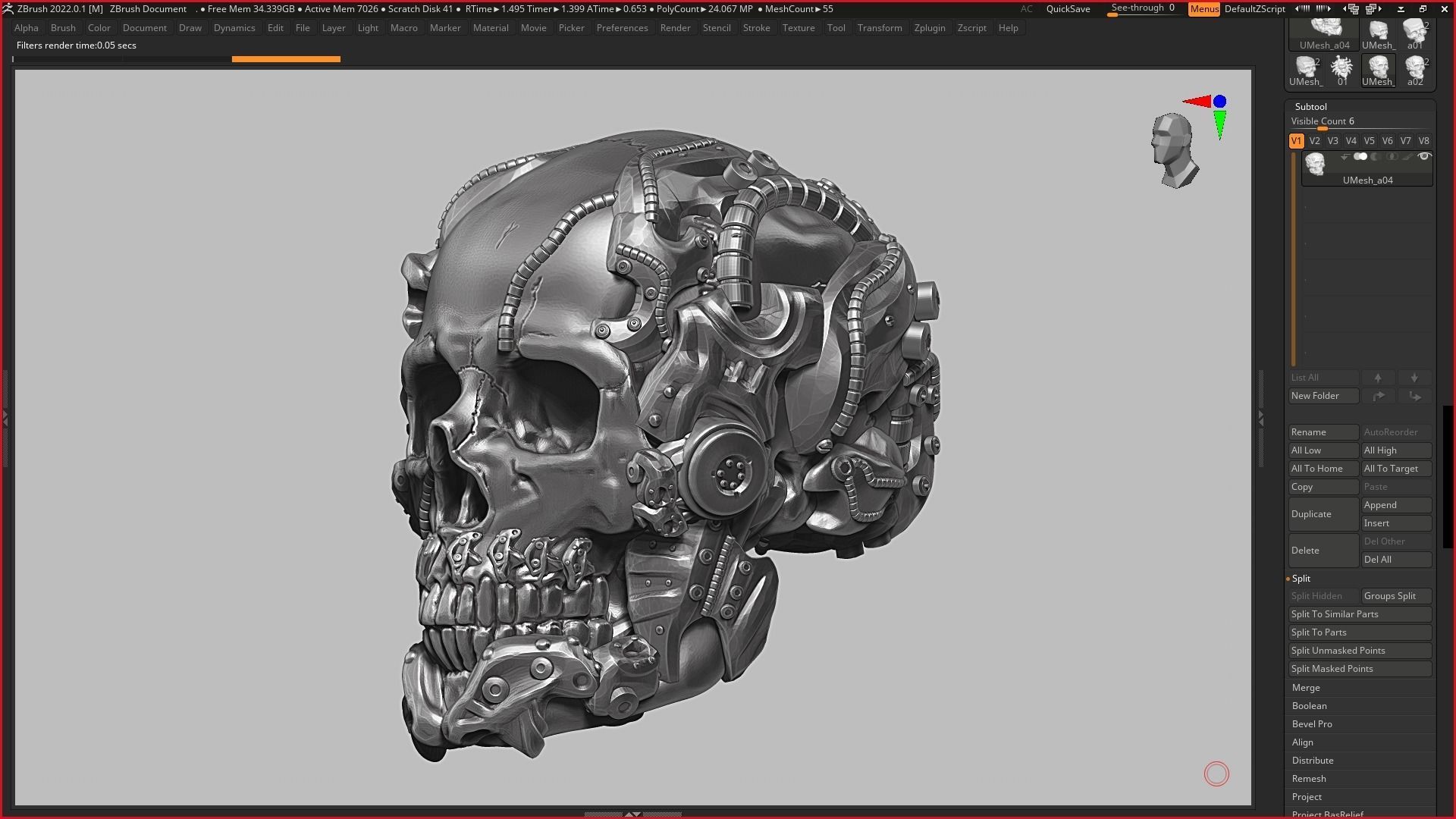Toggle UMesh_a04 subtool eye visibility

click(1423, 157)
